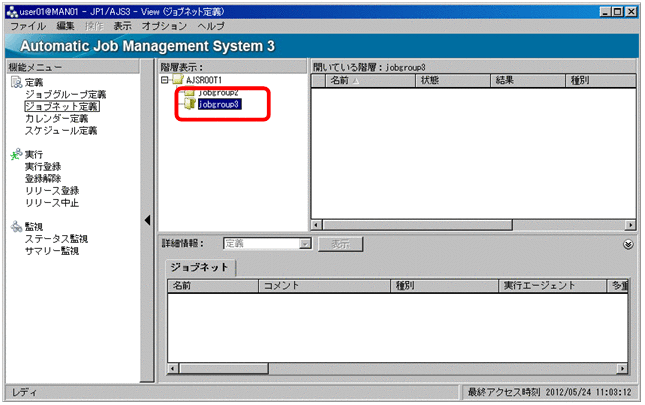Select AJSROOT1 in the tree
645x405 pixels.
point(204,80)
